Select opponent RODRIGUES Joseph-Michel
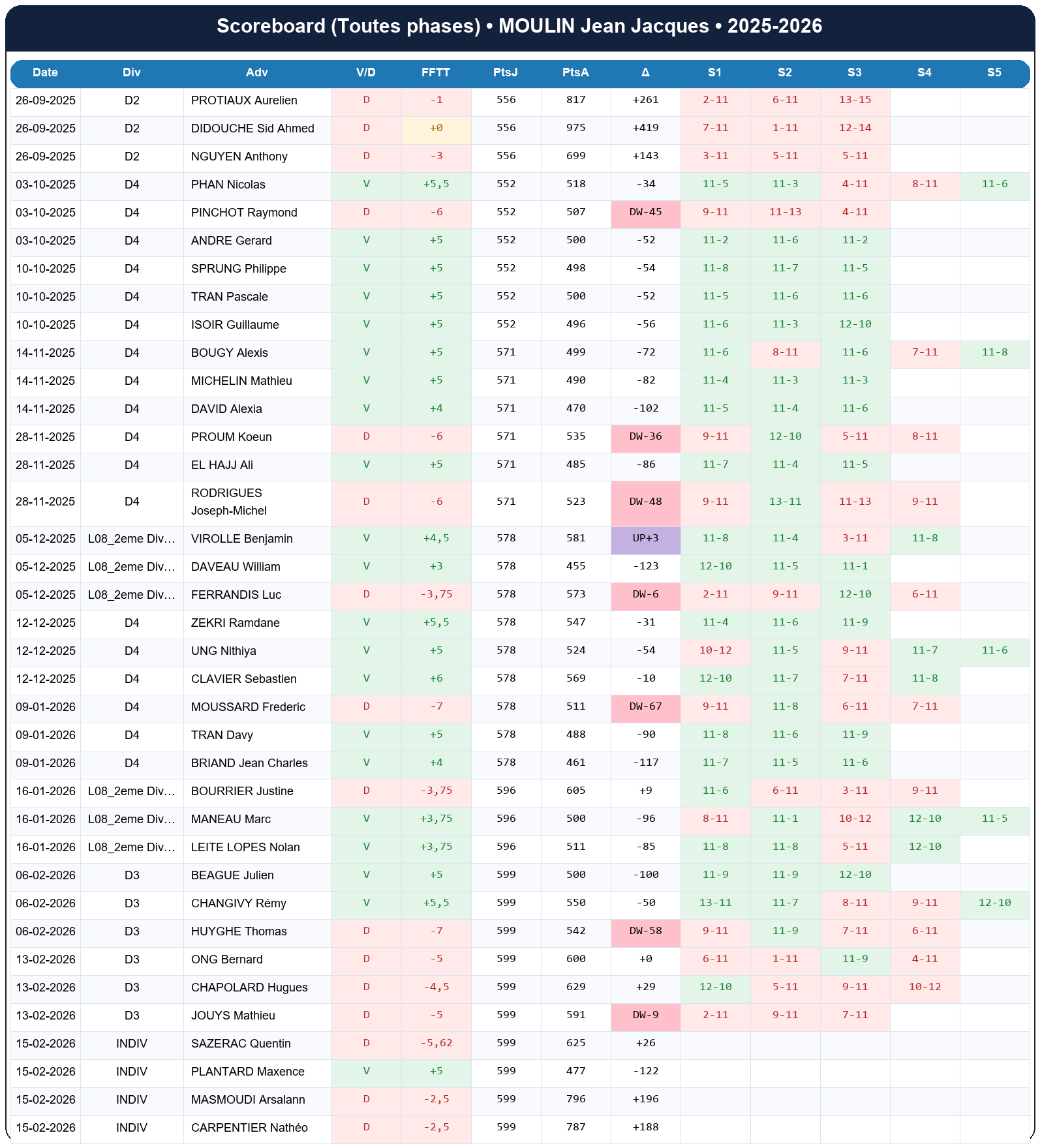1040x1148 pixels. tap(228, 502)
